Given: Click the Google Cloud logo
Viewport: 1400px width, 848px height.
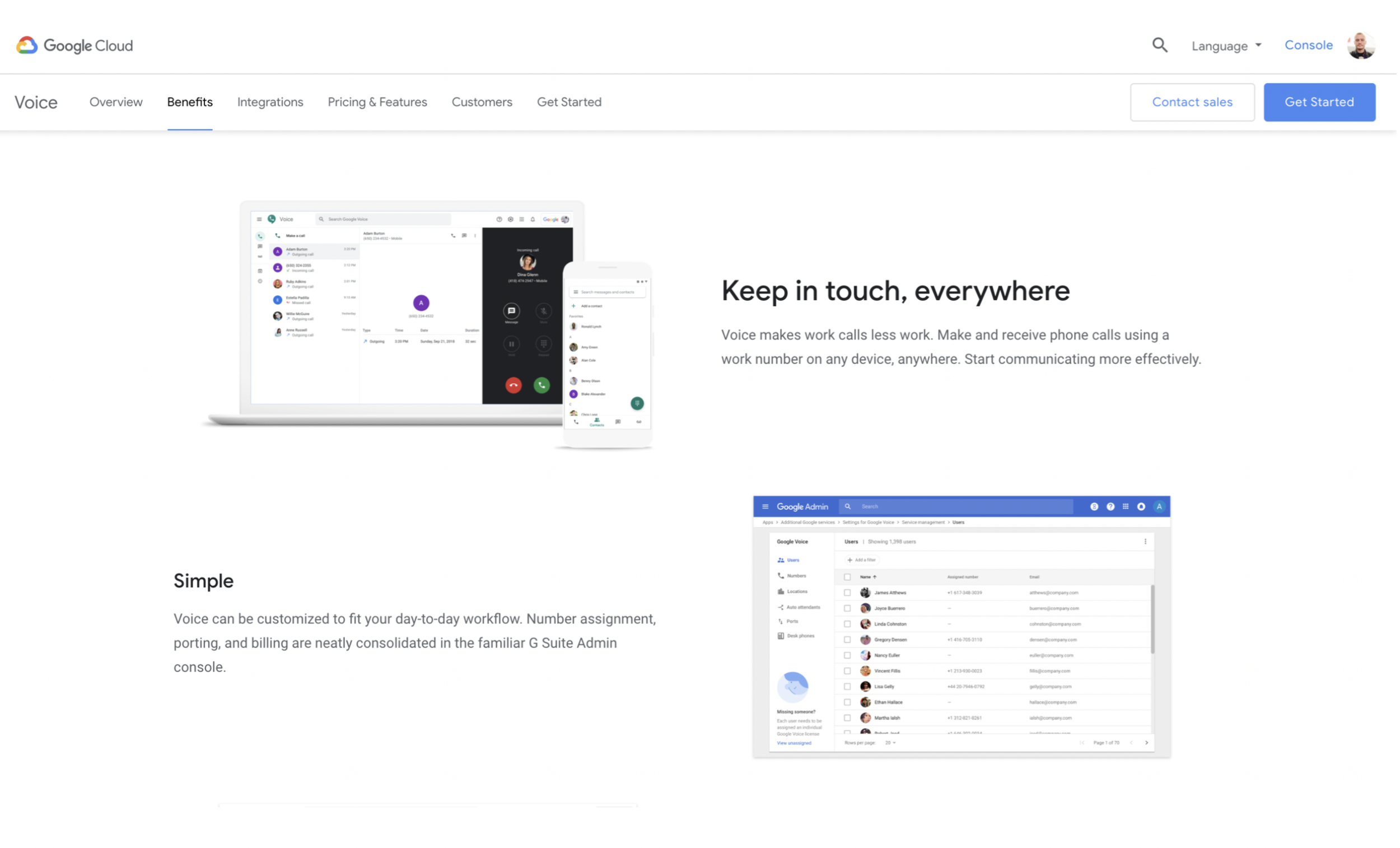Looking at the screenshot, I should [74, 45].
